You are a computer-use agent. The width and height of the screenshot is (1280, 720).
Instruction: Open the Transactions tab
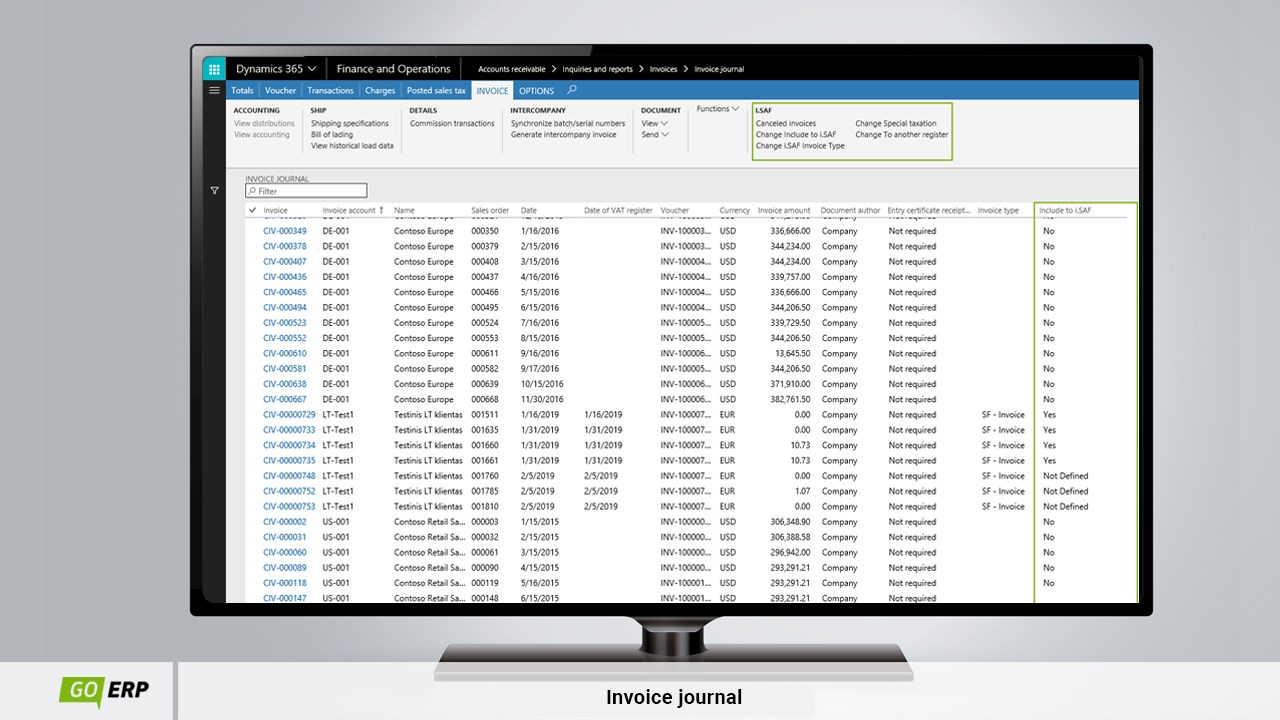tap(330, 90)
